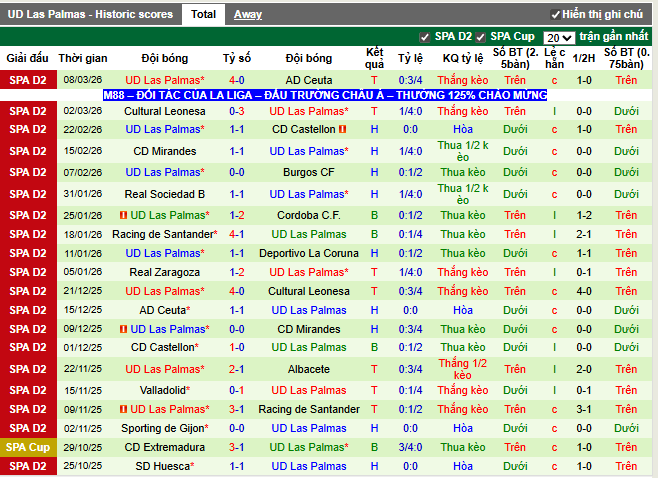Viewport: 658px width, 478px height.
Task: Uncheck the SPA Cup filter checkbox
Action: pos(480,37)
